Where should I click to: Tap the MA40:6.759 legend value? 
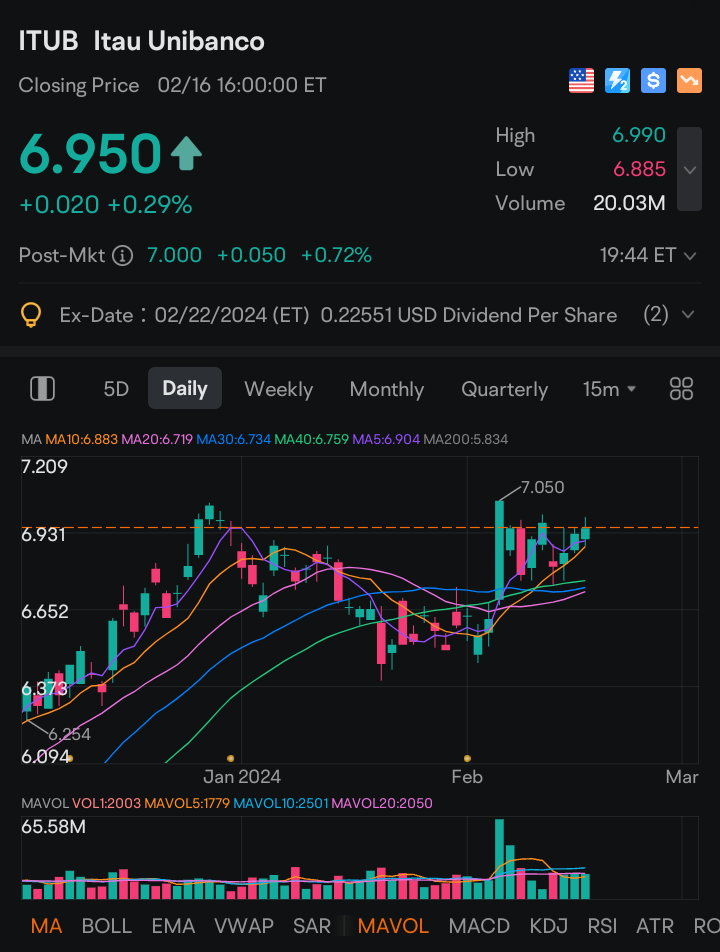pos(311,439)
